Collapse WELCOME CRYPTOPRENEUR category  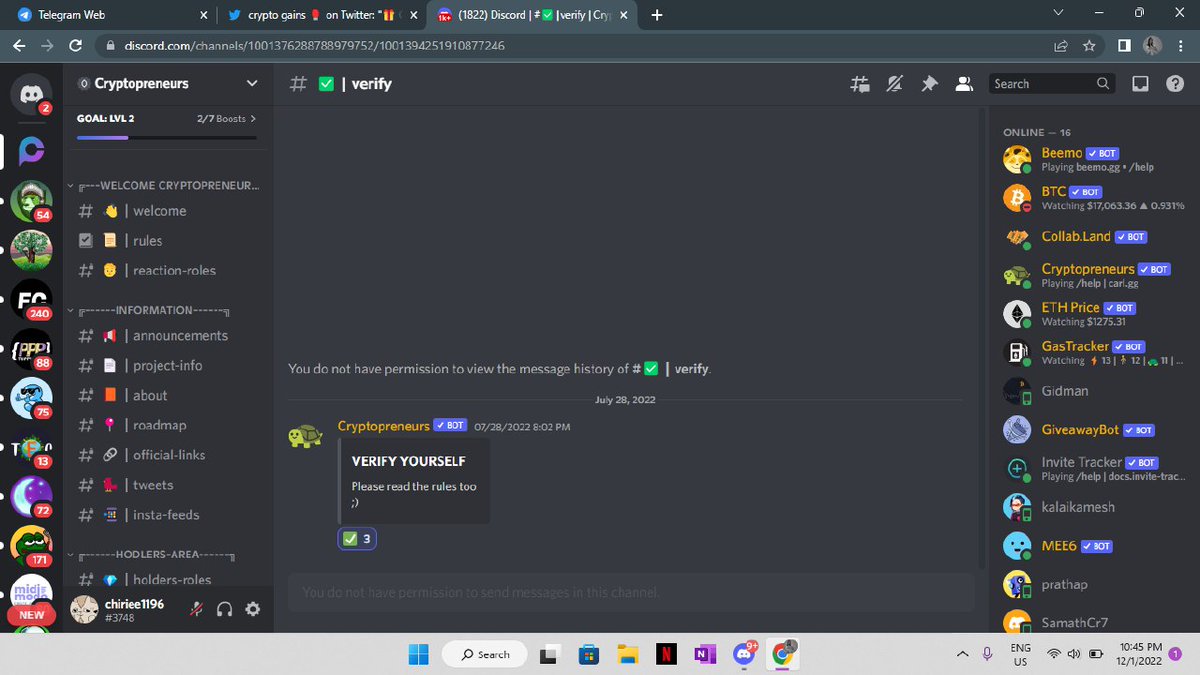click(164, 185)
